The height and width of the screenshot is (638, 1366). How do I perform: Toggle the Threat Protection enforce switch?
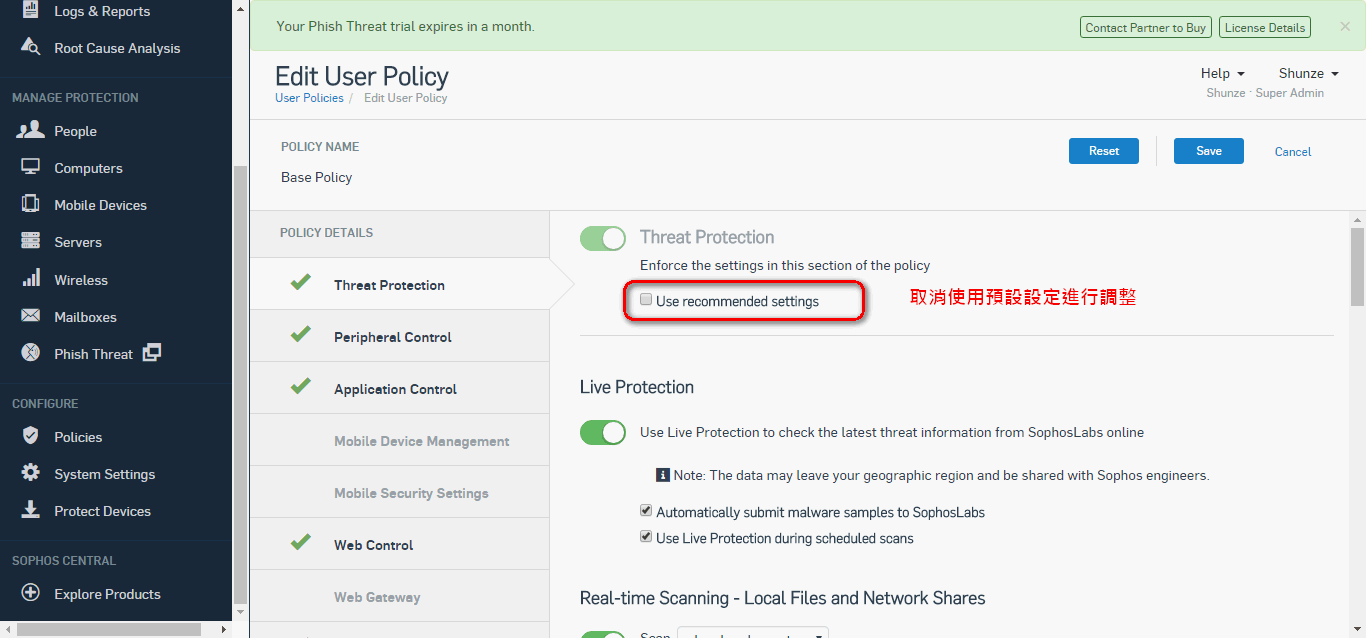603,238
